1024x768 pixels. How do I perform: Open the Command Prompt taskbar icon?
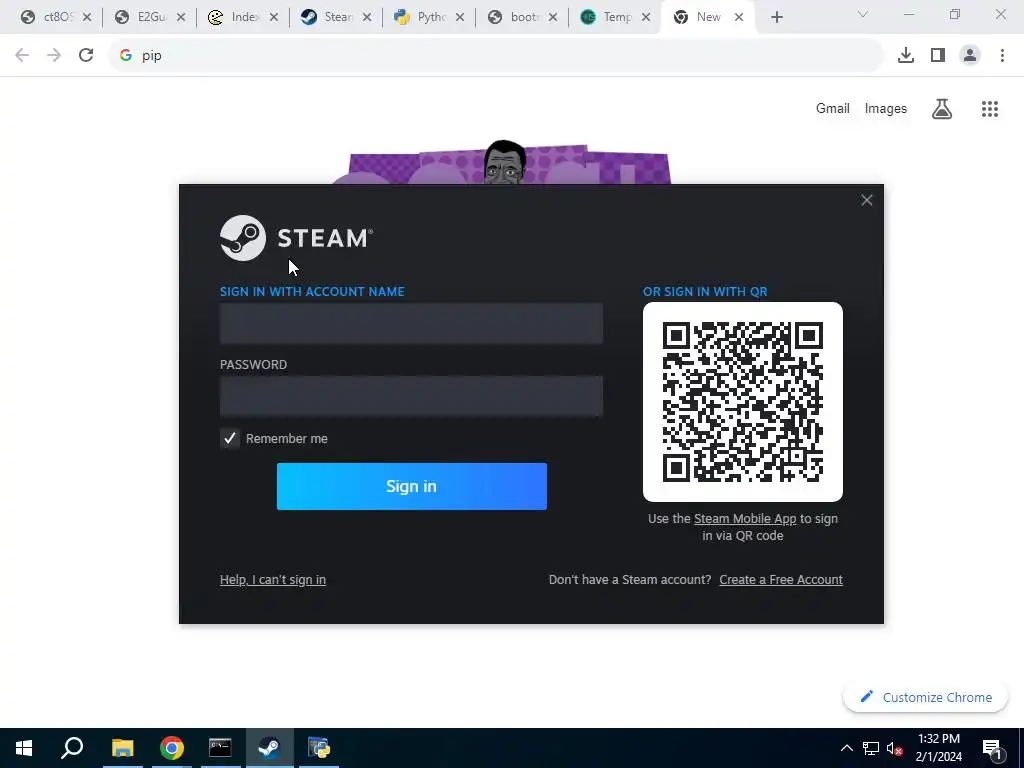[220, 748]
